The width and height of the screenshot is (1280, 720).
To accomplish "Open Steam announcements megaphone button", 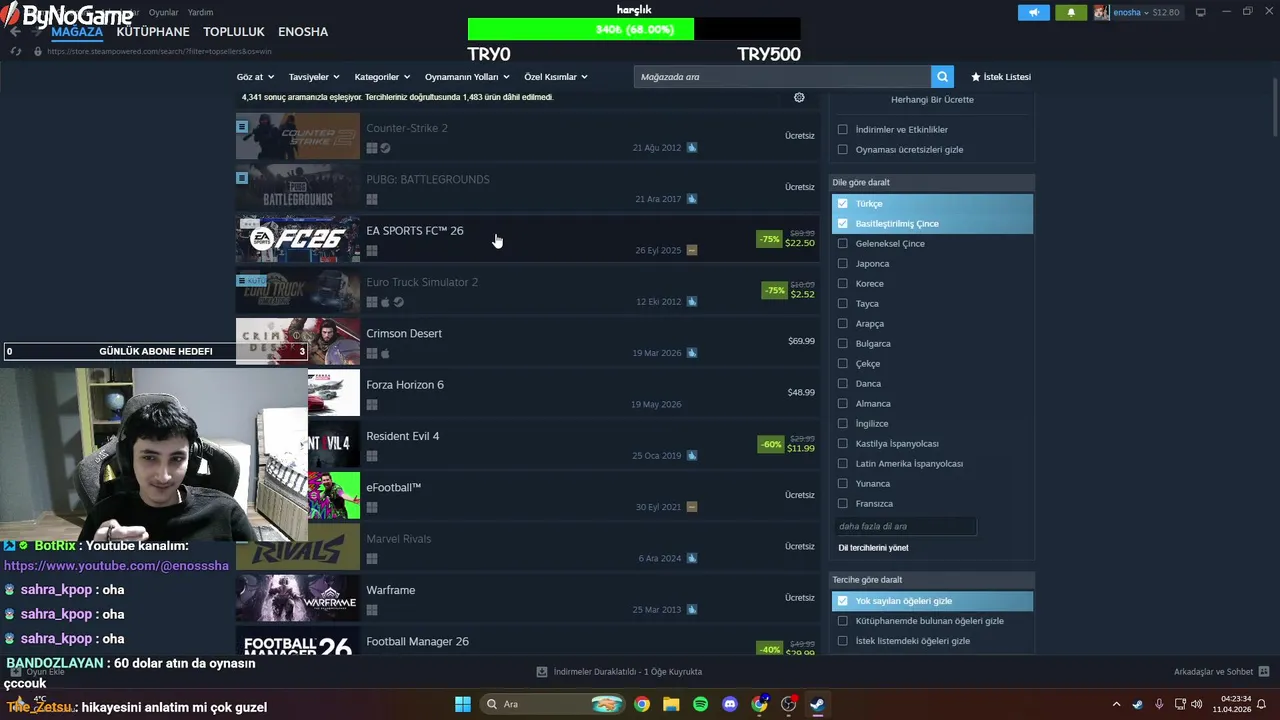I will pyautogui.click(x=1034, y=12).
